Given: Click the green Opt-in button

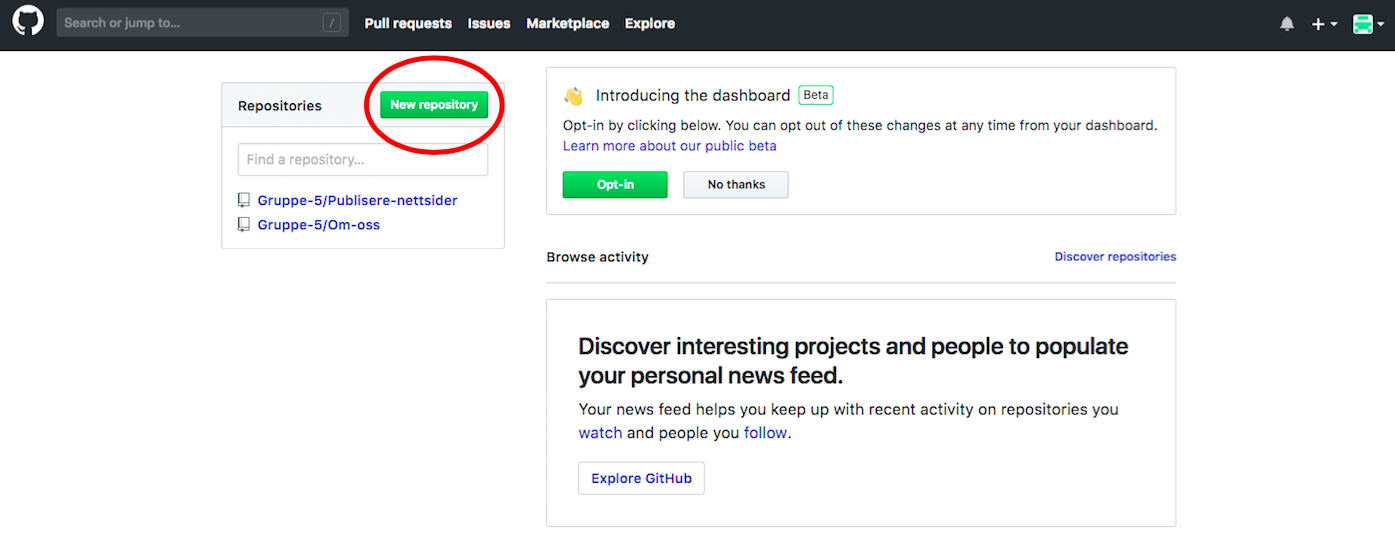Looking at the screenshot, I should click(615, 185).
